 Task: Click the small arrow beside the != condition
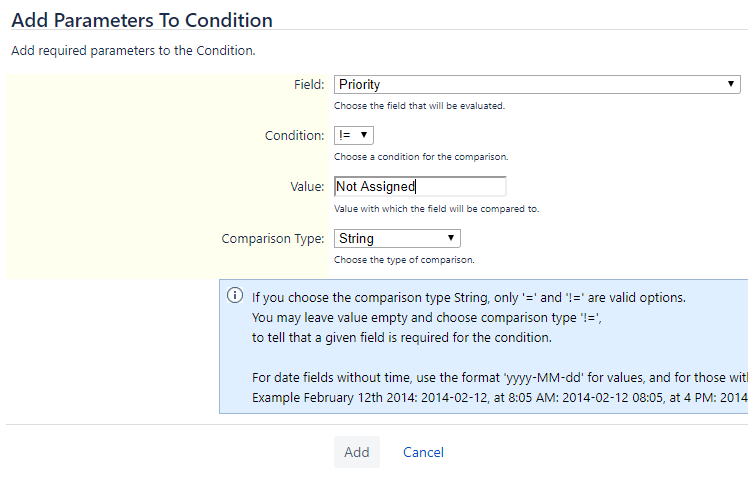click(364, 135)
